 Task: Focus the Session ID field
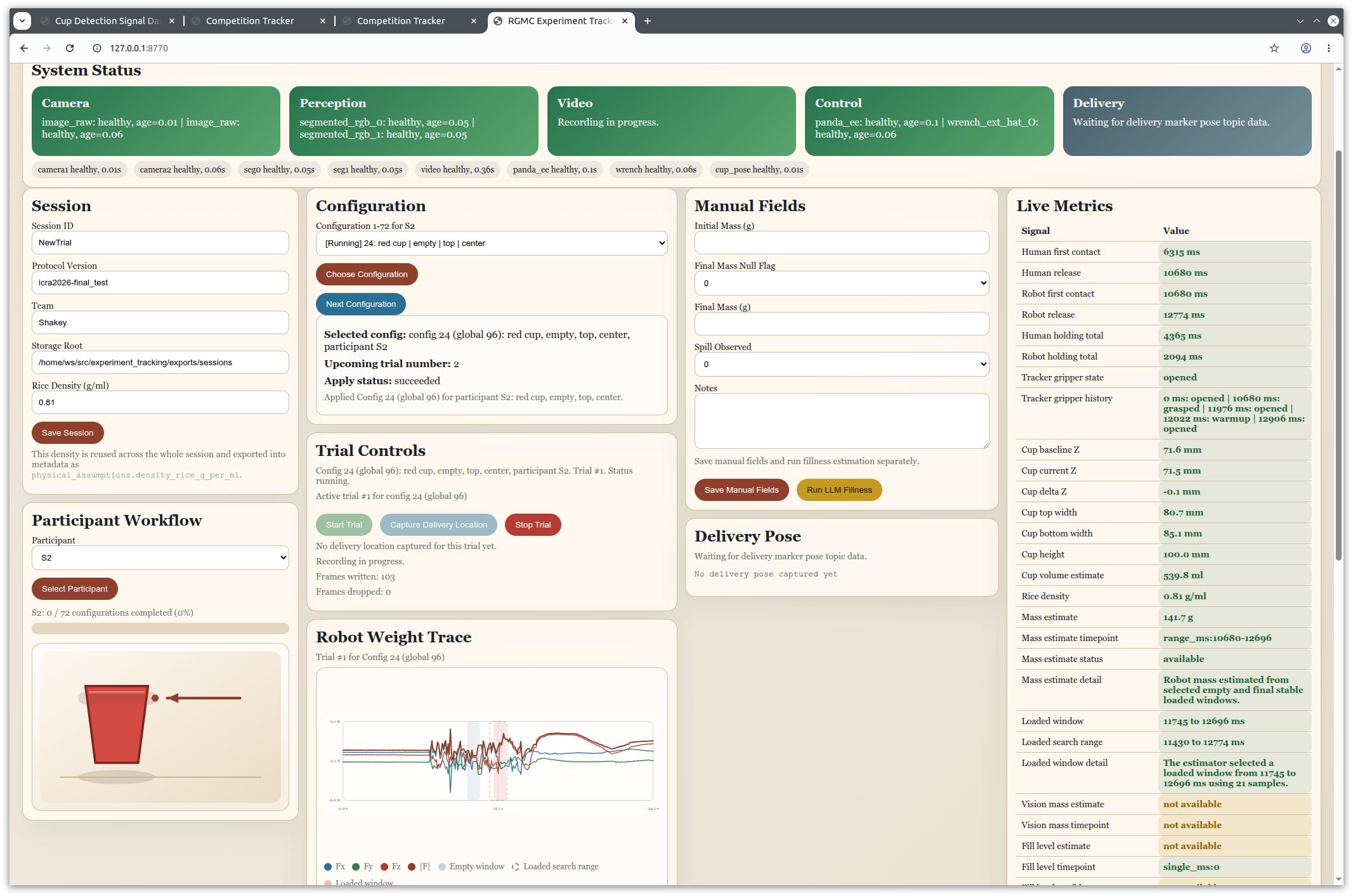[160, 243]
